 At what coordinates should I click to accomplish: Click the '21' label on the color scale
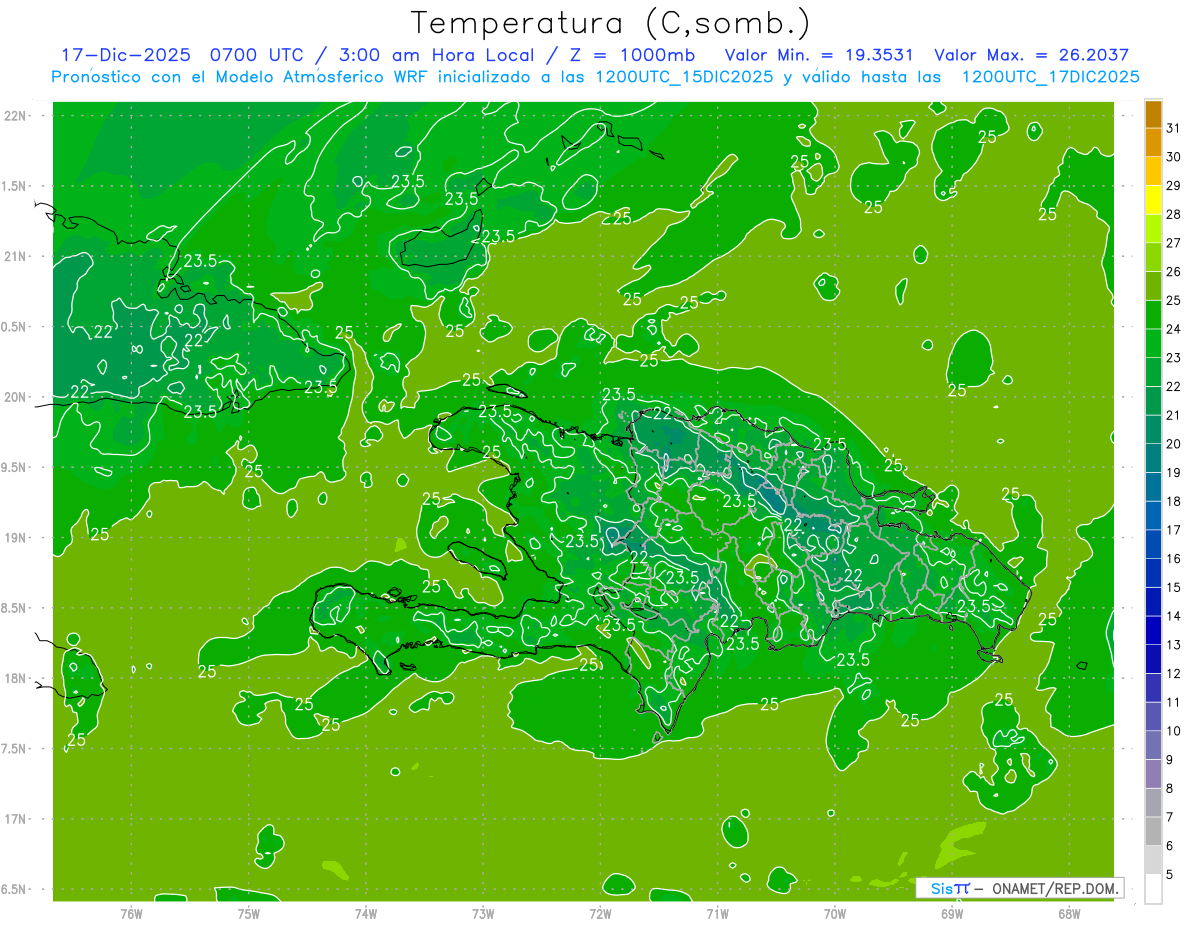click(1174, 415)
